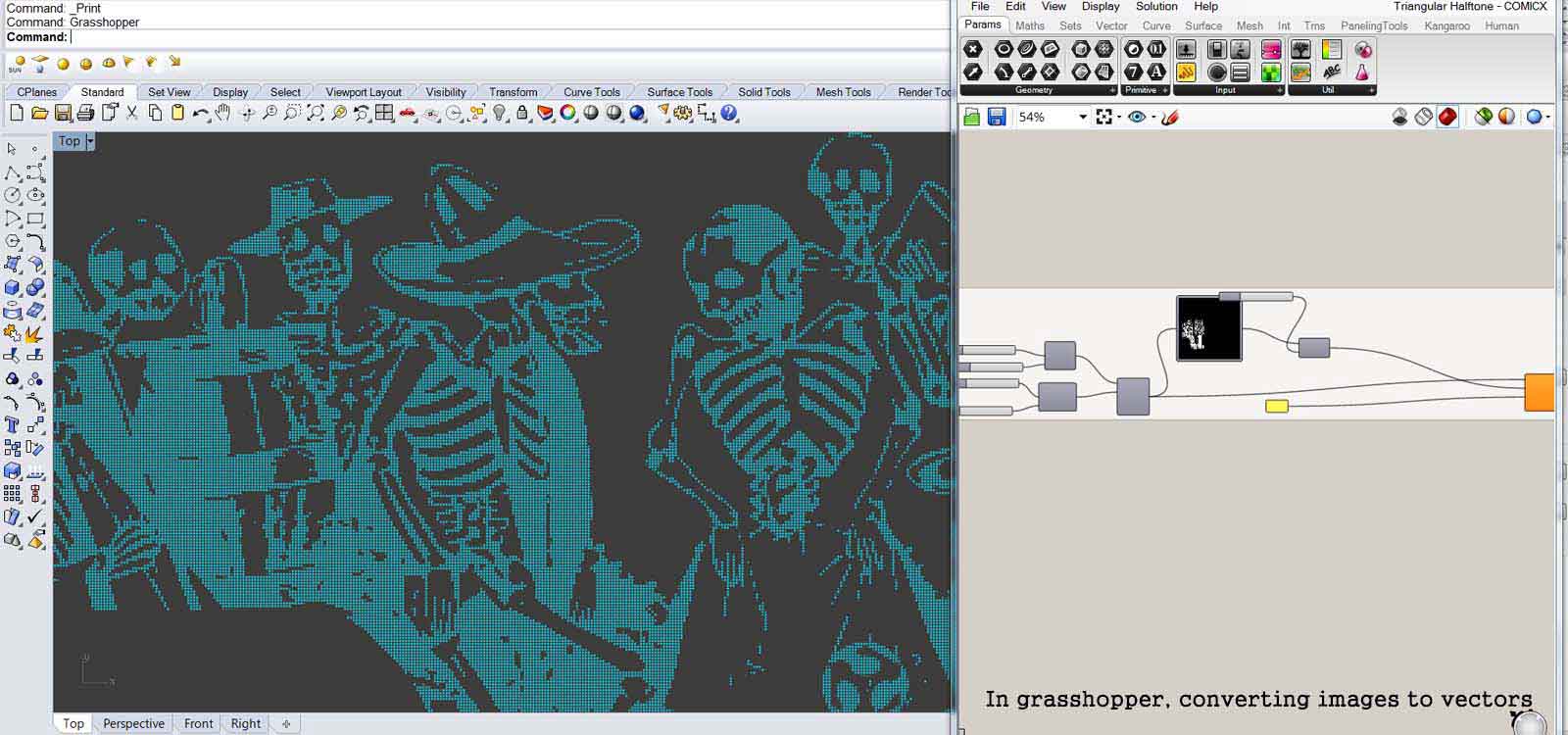Switch to wireframe preview mode in Grasshopper
Screen dimensions: 1568x735
(1424, 117)
